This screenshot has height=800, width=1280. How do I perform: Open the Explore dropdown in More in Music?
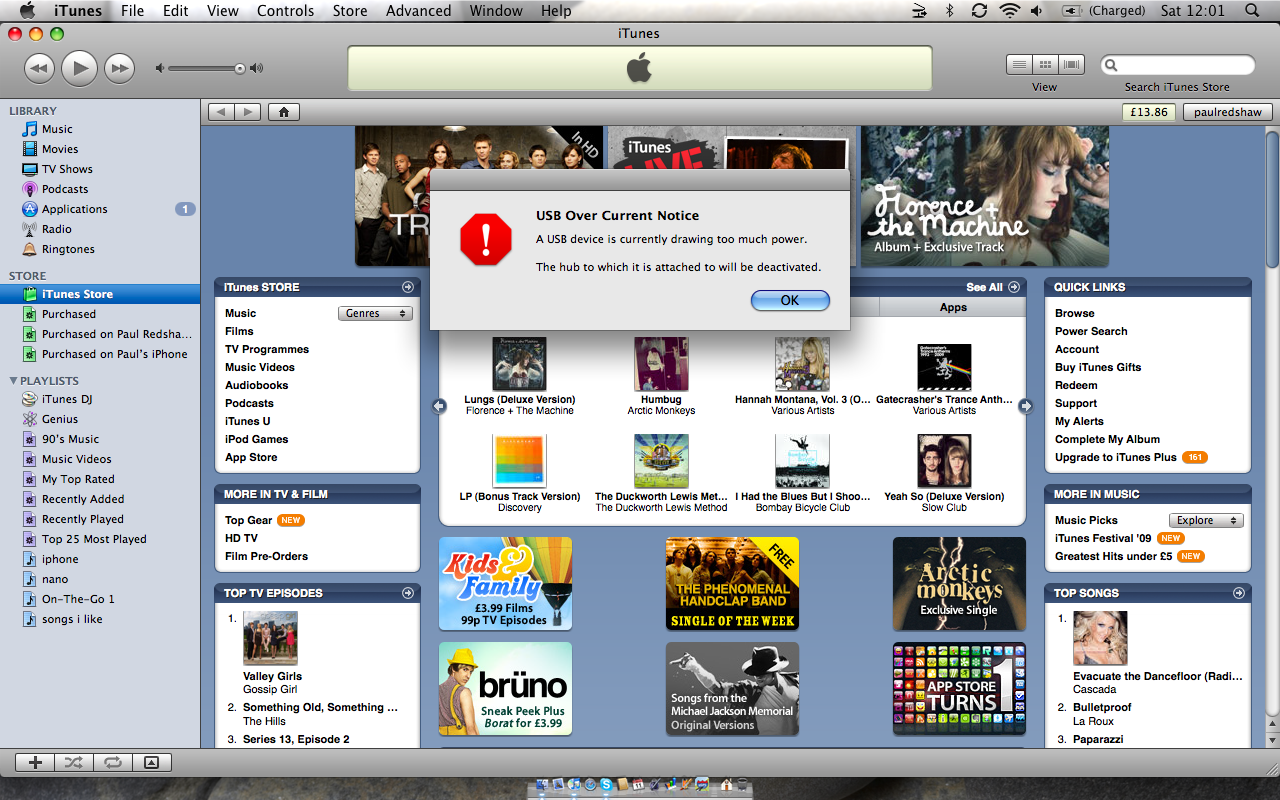point(1207,520)
